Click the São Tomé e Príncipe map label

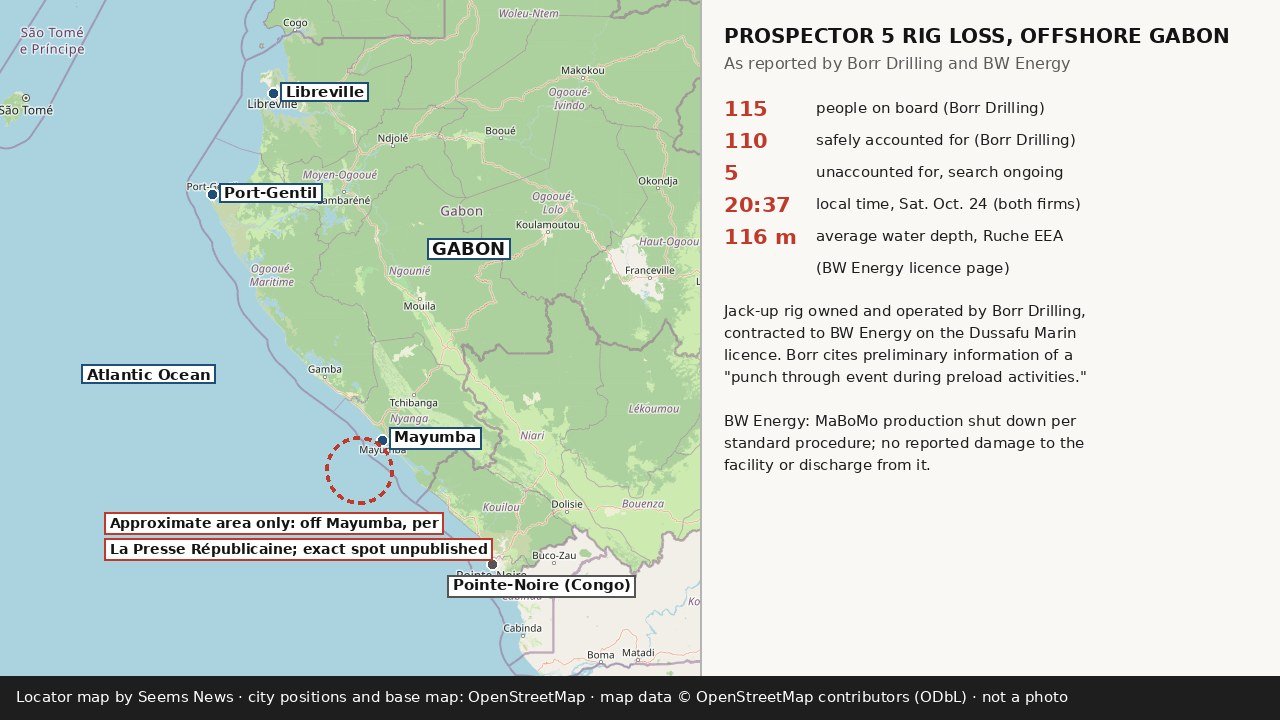(x=52, y=41)
